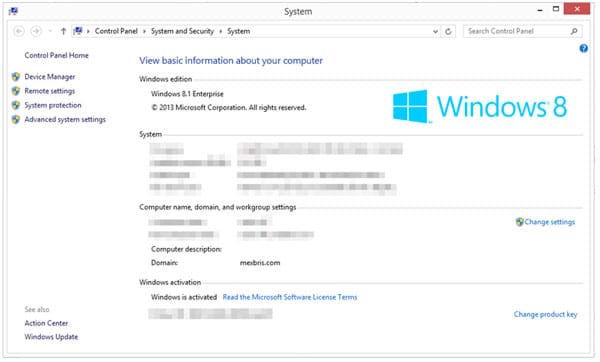
Task: Select 'Windows 8.1 Enterprise' text
Action: click(x=187, y=94)
